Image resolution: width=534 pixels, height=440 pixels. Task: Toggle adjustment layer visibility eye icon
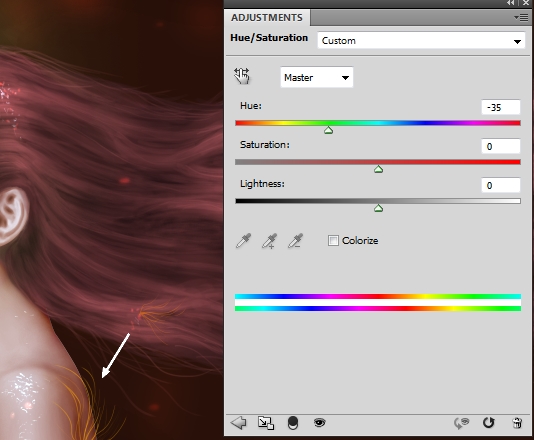point(319,423)
